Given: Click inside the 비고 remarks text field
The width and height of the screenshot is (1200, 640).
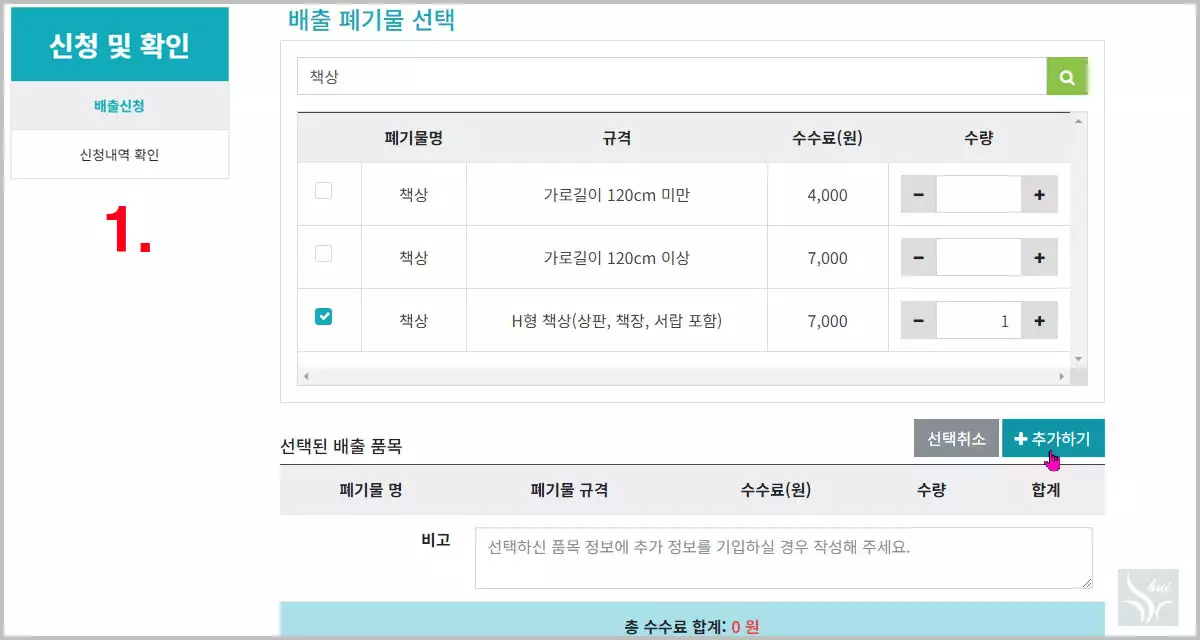Looking at the screenshot, I should pos(783,557).
